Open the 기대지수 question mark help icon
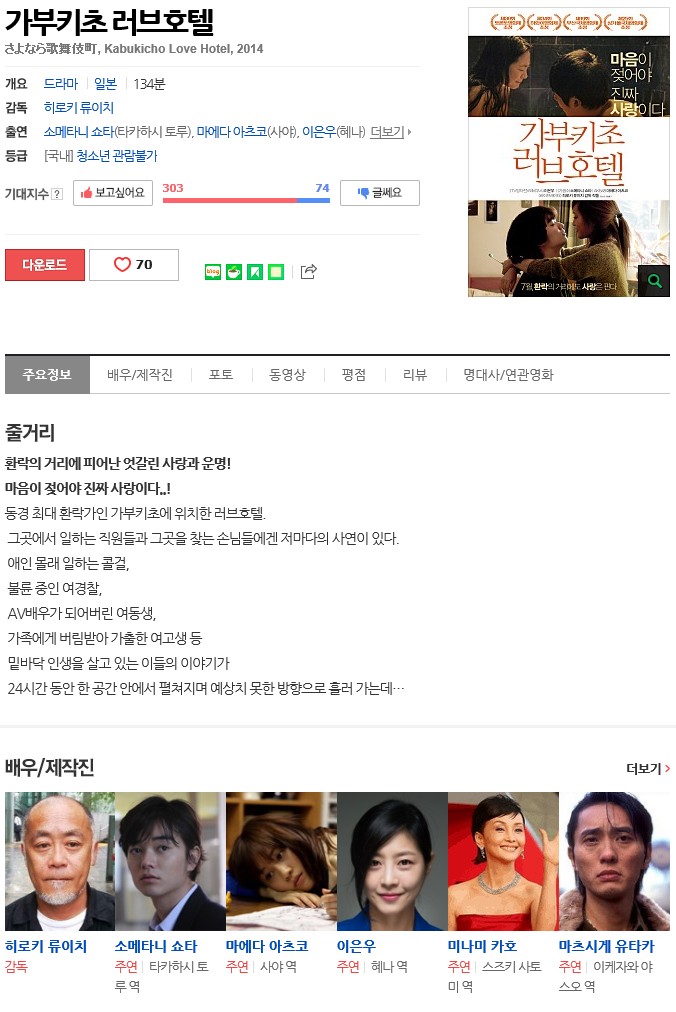This screenshot has height=1012, width=676. click(x=57, y=194)
